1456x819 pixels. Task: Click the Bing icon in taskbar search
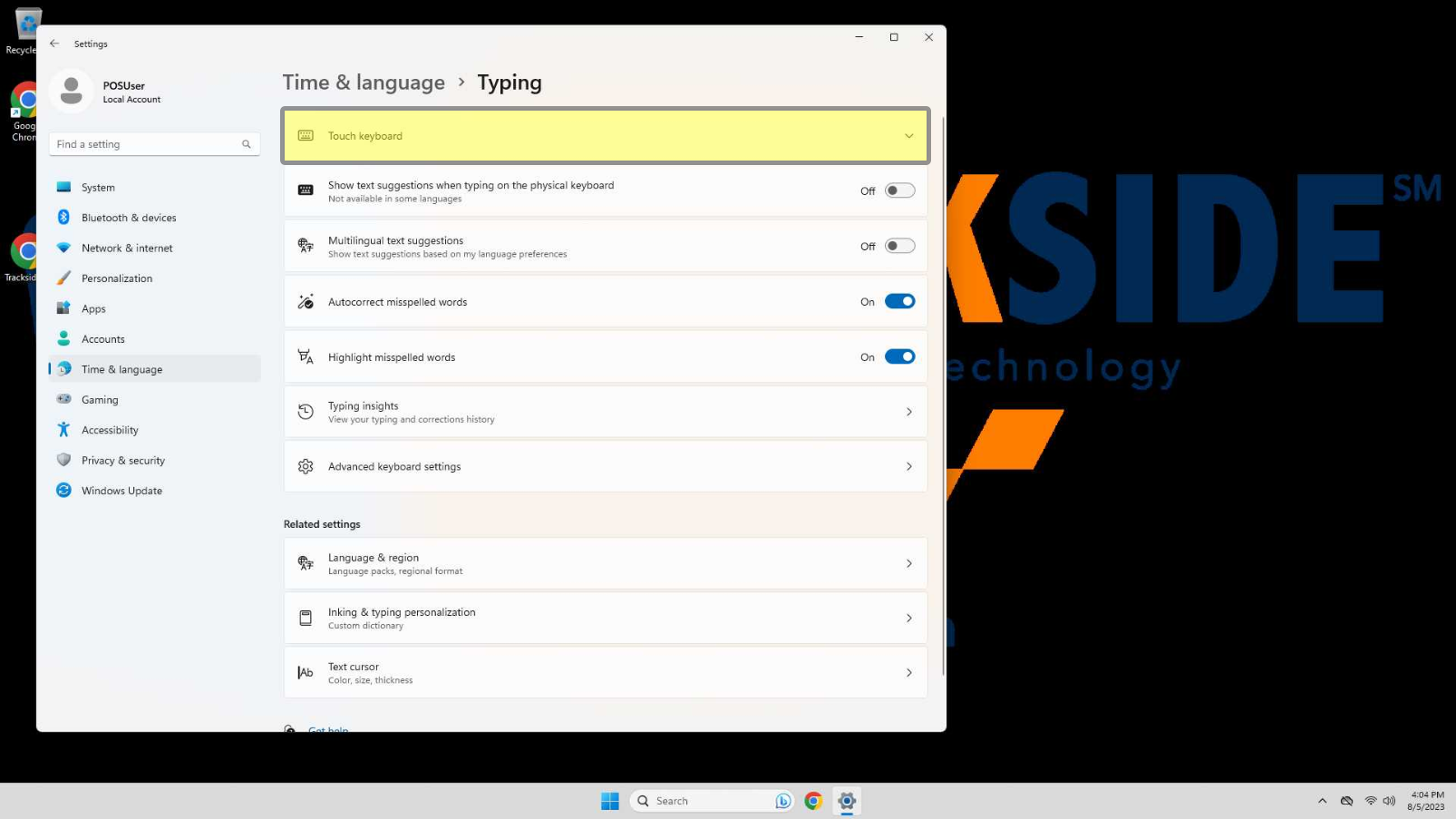click(783, 801)
